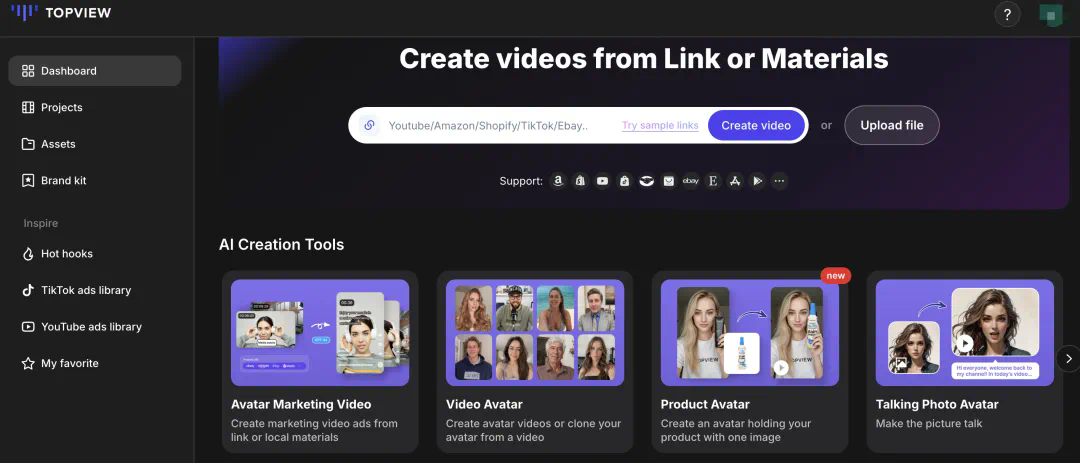Click the Google Play support icon
Viewport: 1080px width, 463px height.
[757, 181]
